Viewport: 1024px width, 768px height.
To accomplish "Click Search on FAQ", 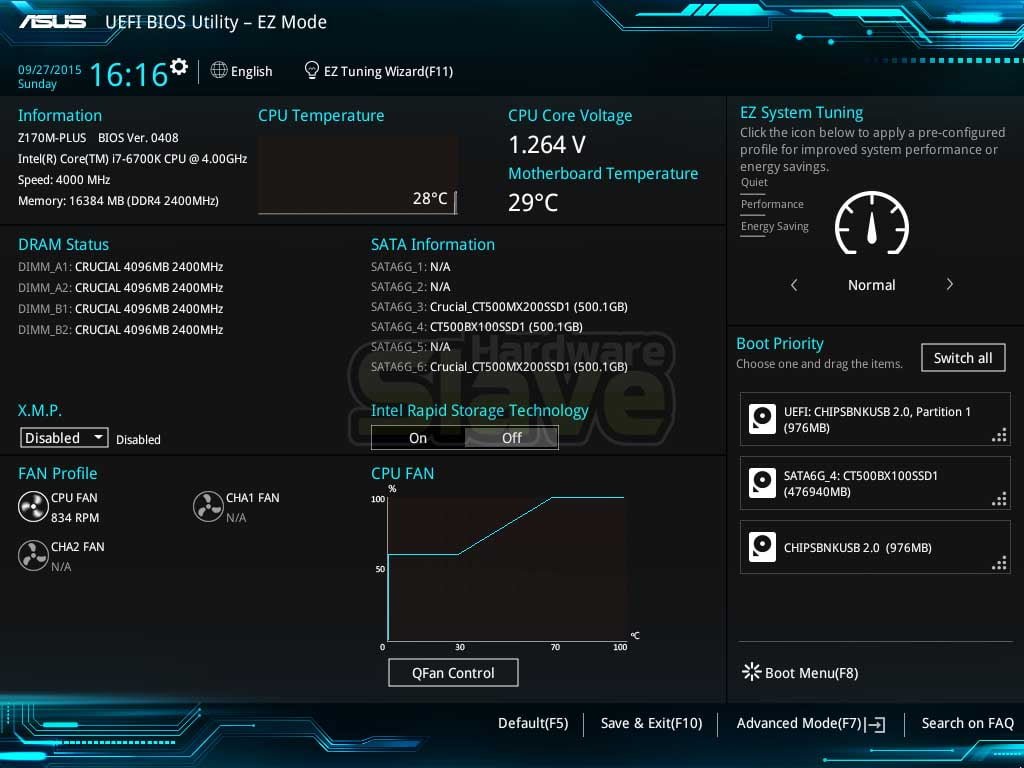I will click(967, 723).
